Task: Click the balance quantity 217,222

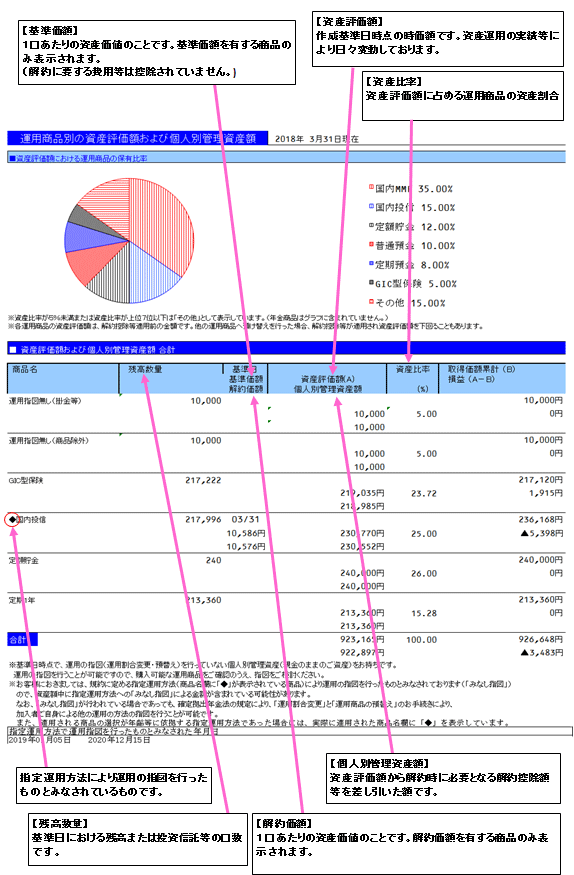Action: click(203, 480)
